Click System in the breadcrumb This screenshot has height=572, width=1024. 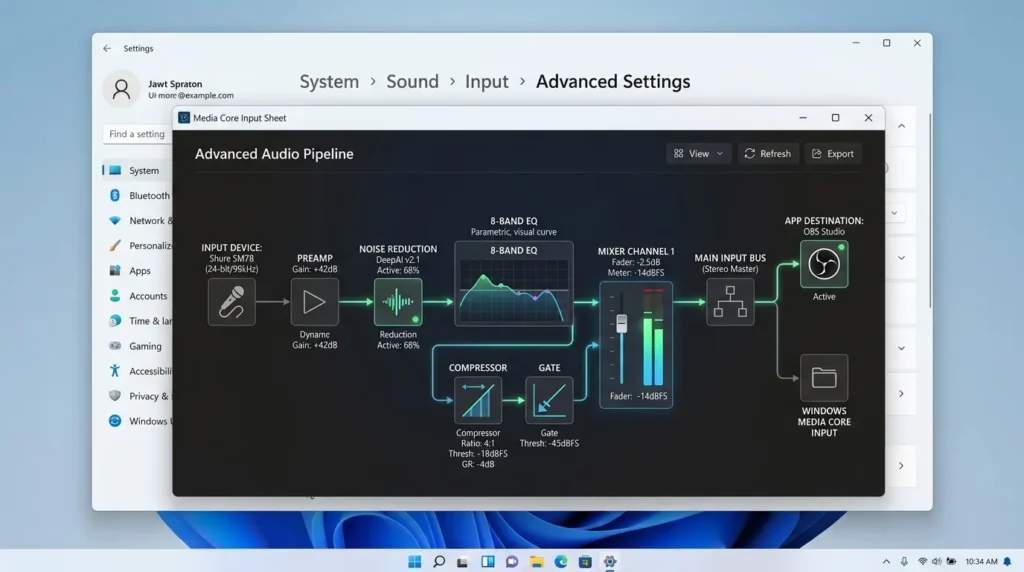point(329,82)
